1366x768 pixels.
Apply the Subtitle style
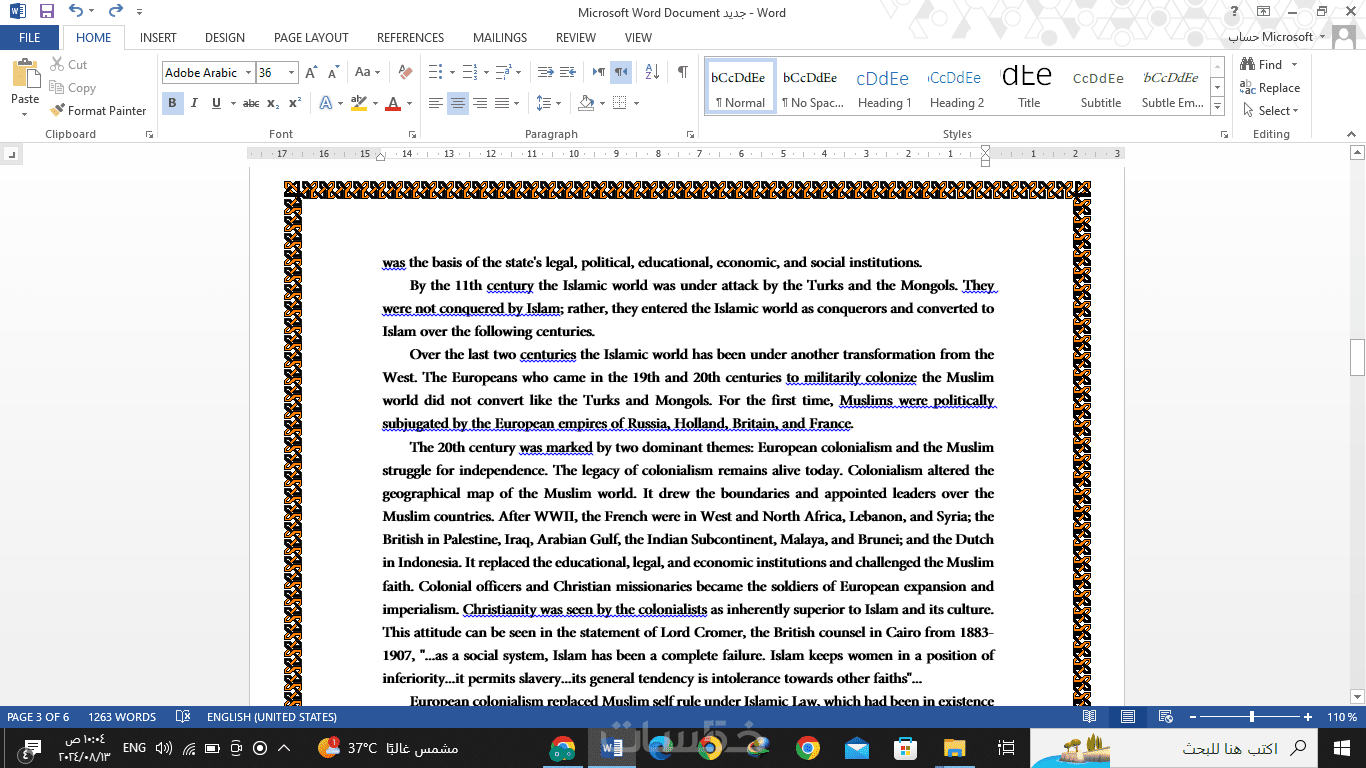(x=1100, y=87)
